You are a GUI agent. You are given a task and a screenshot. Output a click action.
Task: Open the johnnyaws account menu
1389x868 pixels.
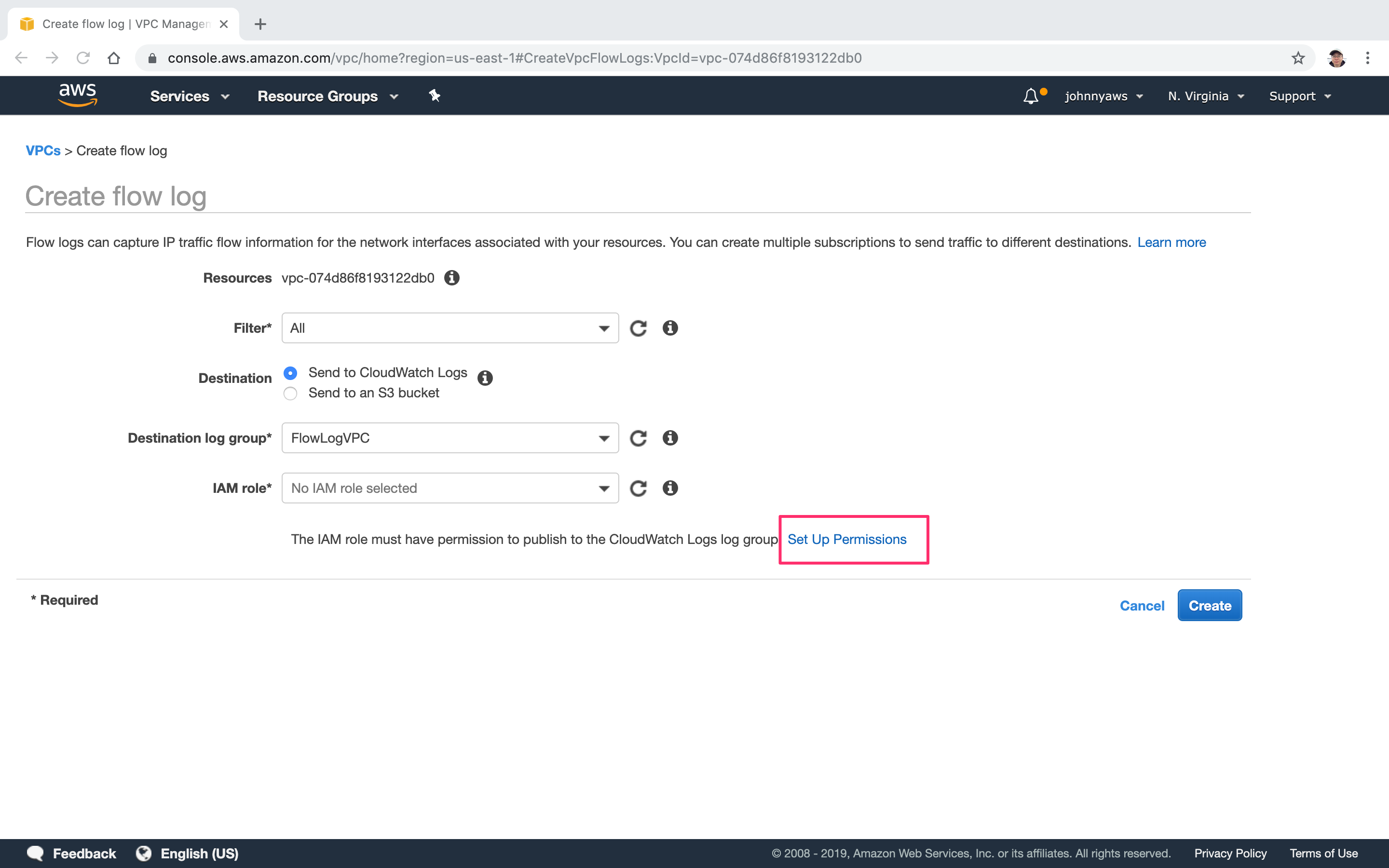[x=1104, y=96]
